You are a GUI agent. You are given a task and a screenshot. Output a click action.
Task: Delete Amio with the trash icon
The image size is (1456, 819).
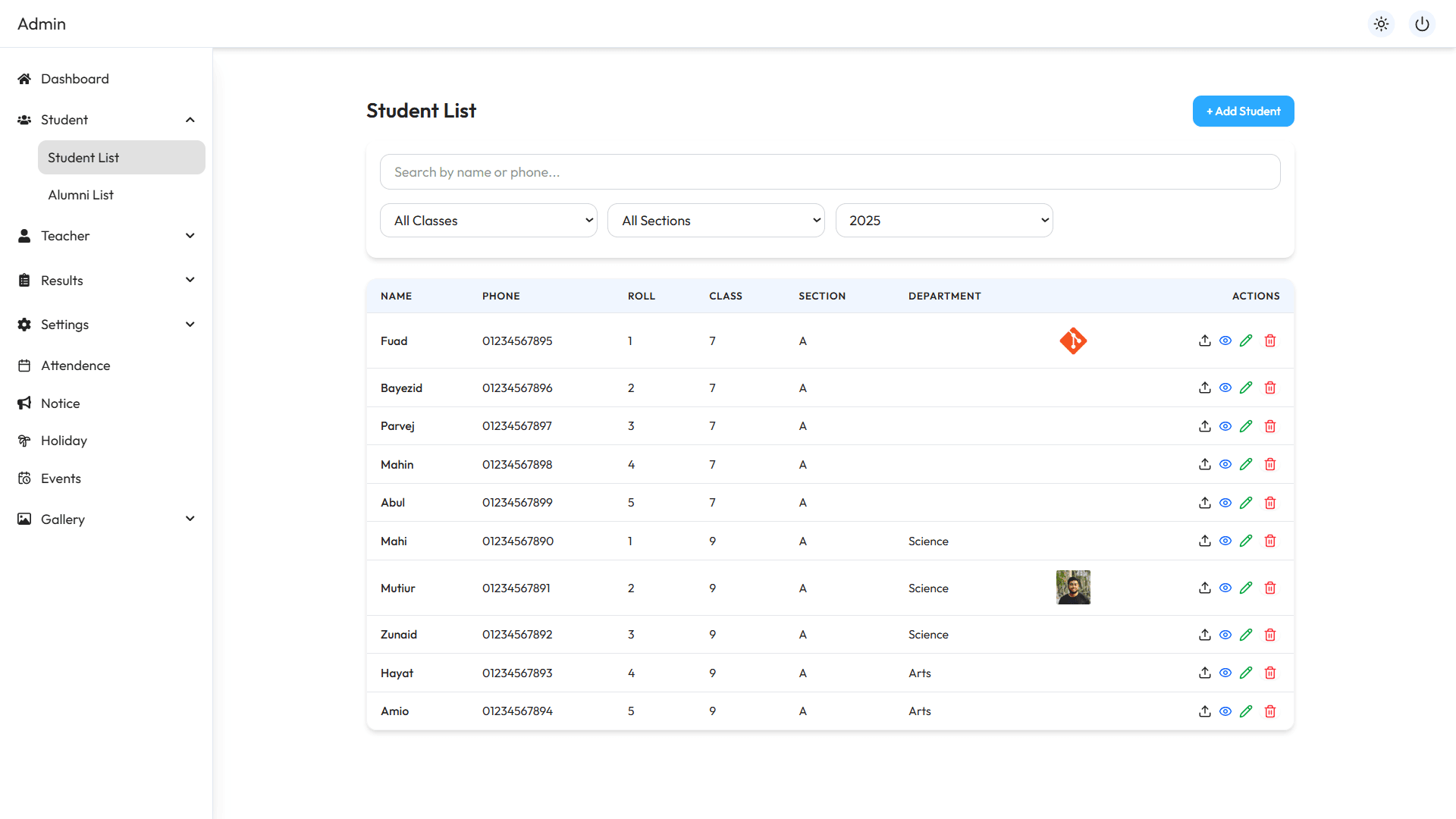coord(1270,711)
